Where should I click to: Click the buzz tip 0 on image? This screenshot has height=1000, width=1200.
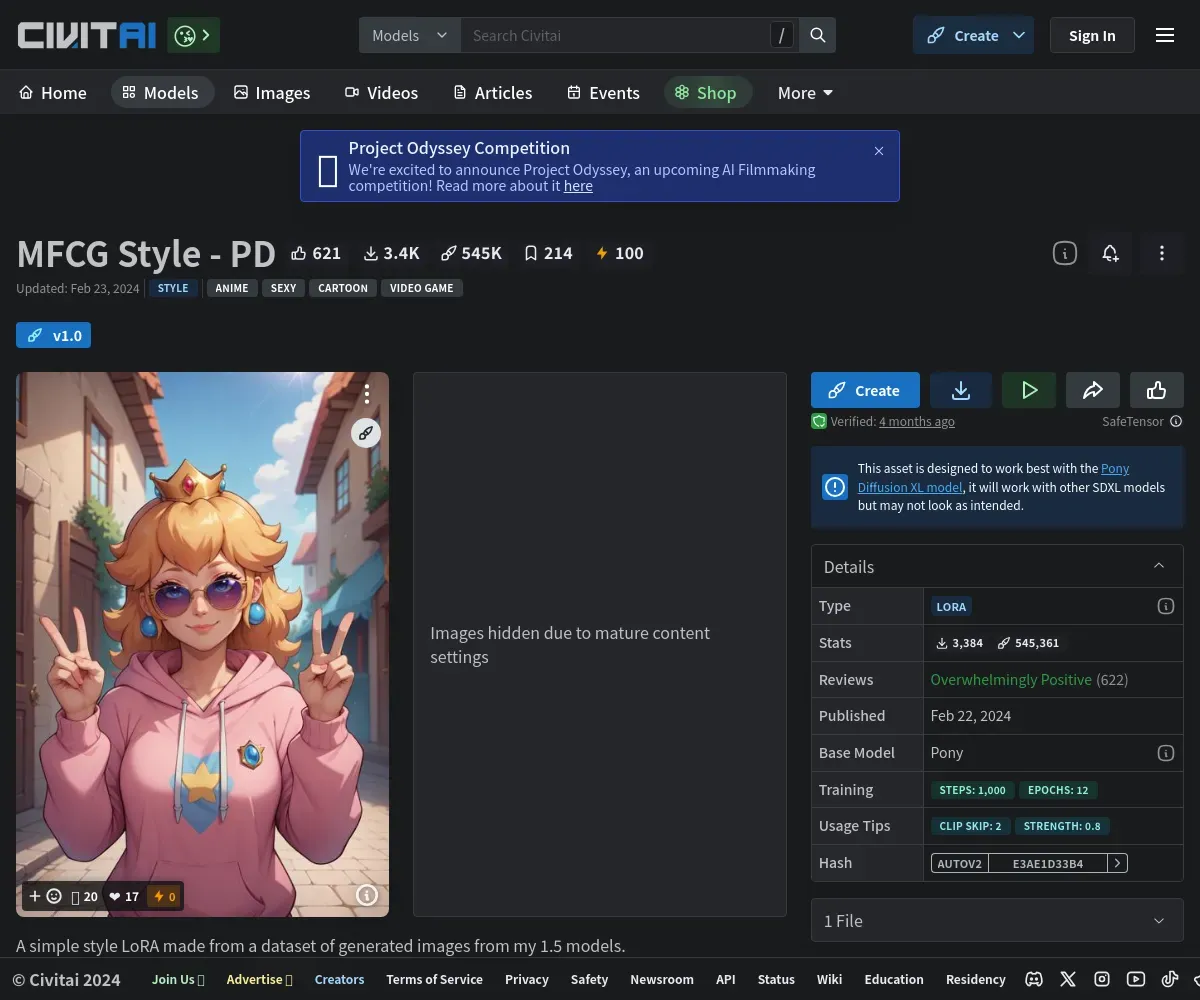click(163, 896)
